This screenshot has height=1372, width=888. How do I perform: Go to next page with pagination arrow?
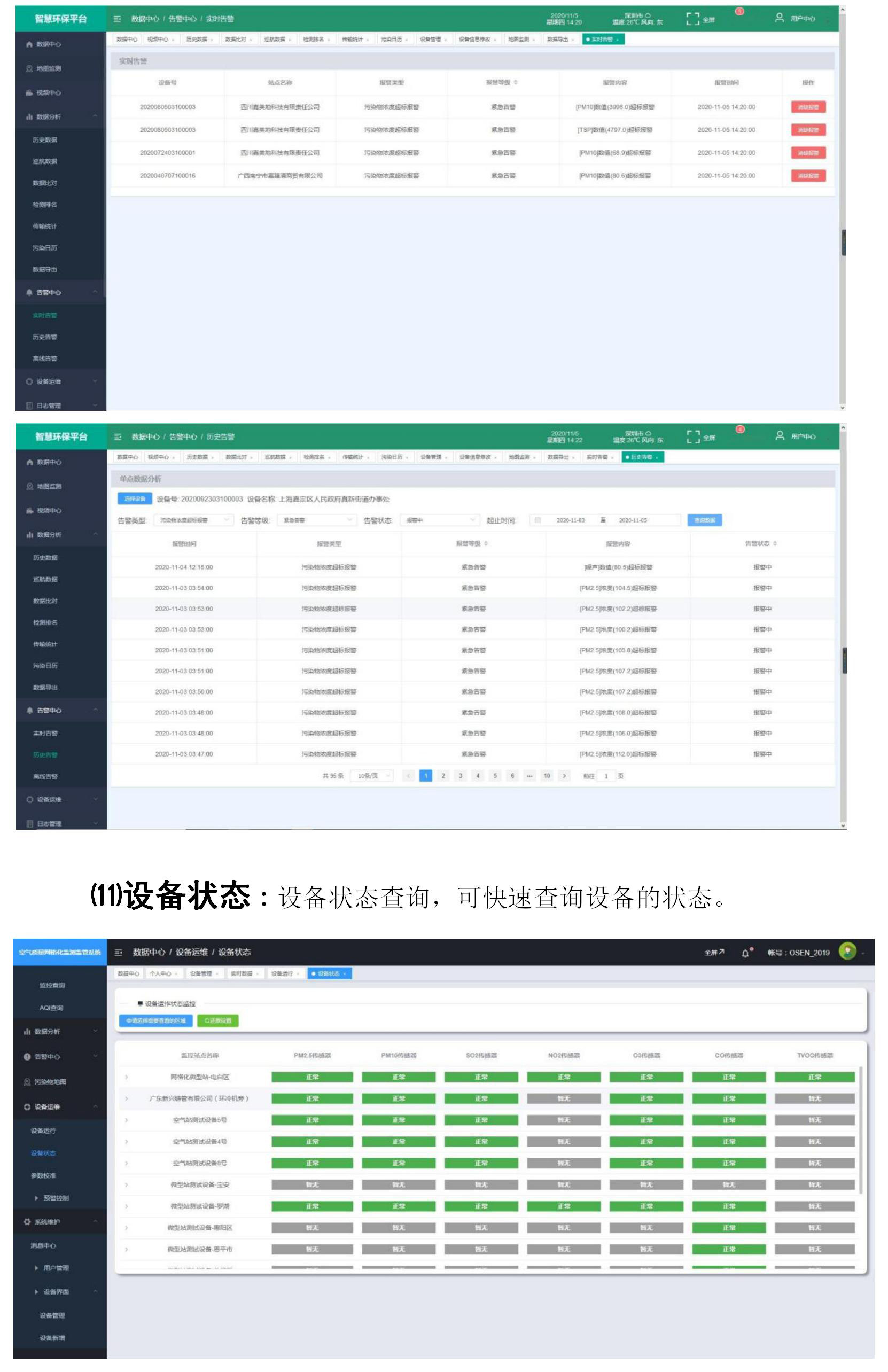[565, 776]
